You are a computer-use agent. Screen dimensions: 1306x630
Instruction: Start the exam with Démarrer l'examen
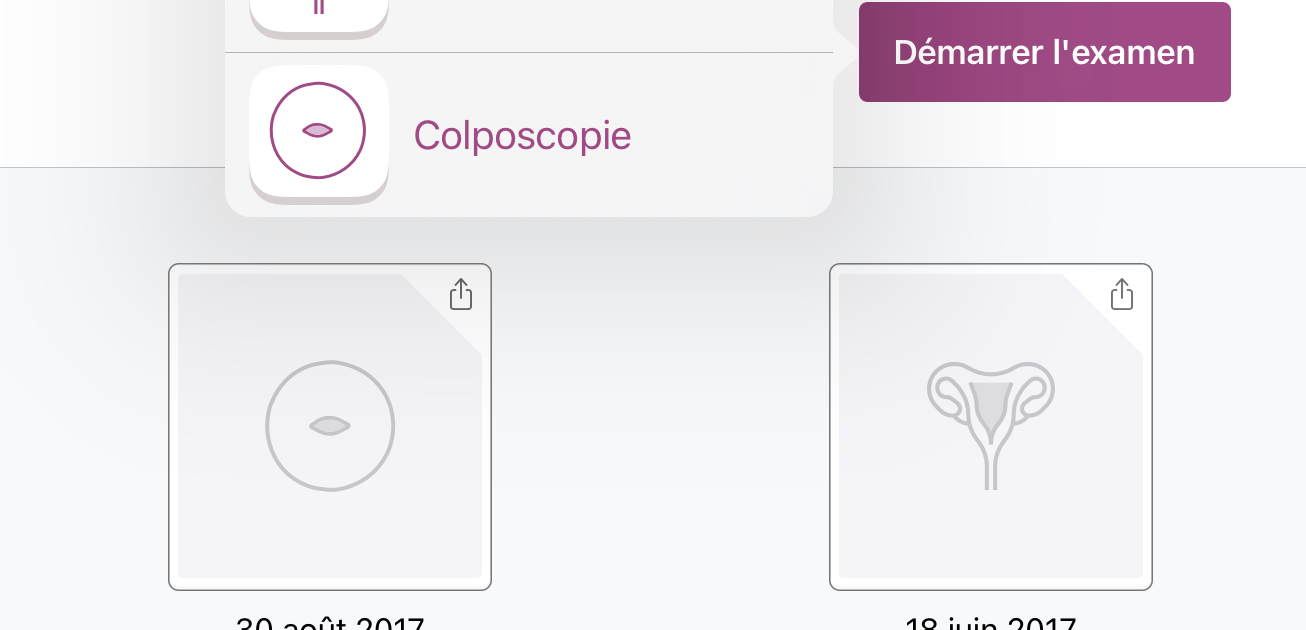[x=1044, y=52]
